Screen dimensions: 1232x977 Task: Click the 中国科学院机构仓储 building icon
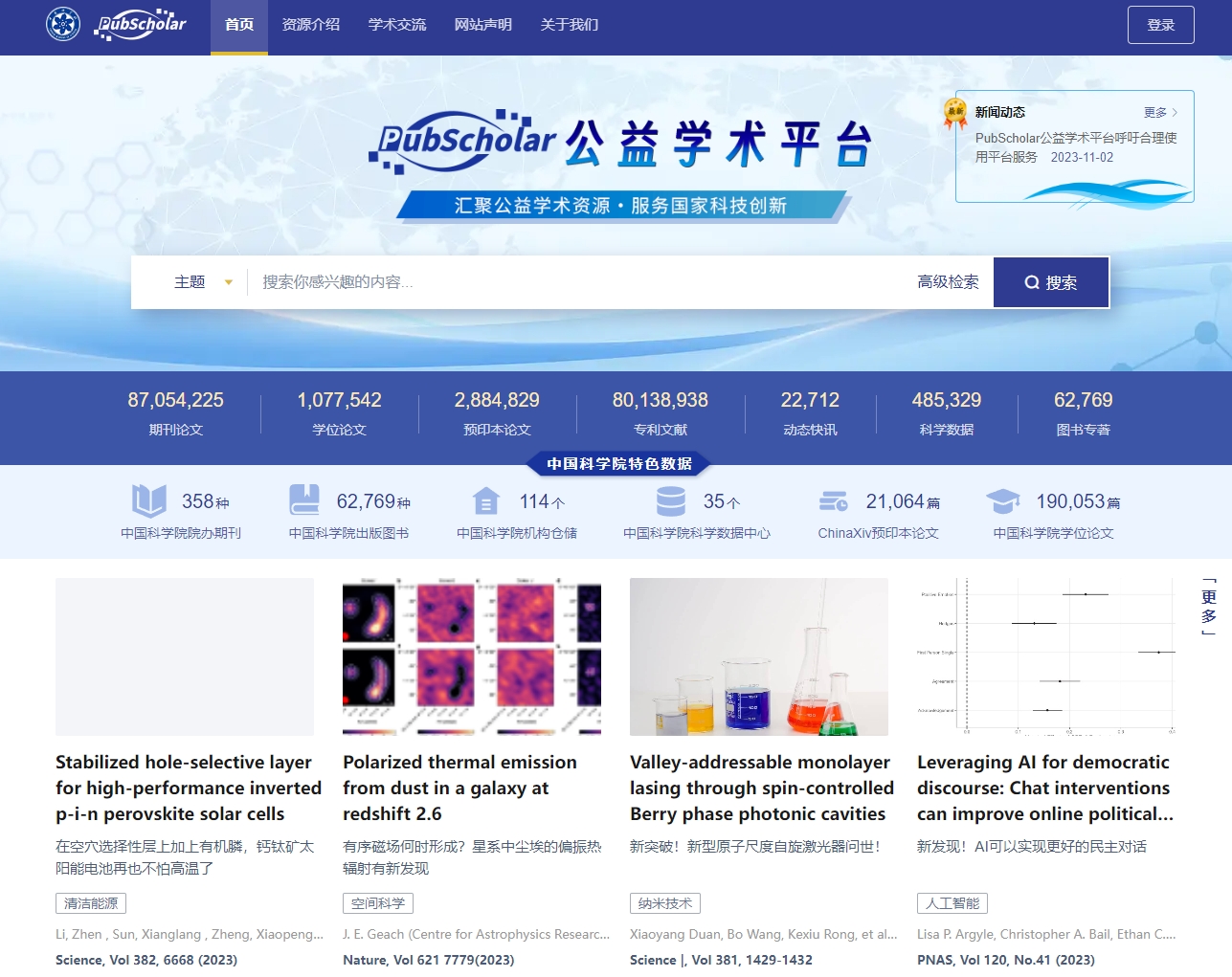tap(486, 500)
